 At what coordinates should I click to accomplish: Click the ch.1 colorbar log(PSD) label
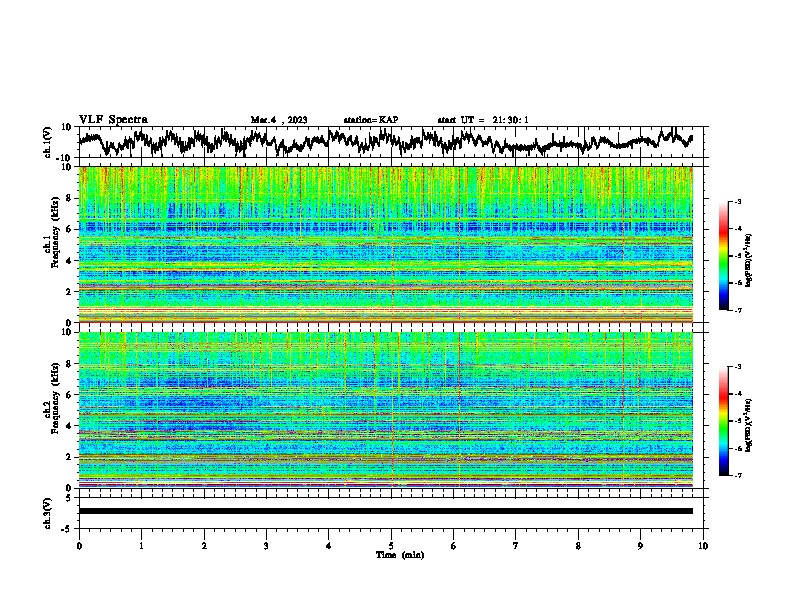point(749,260)
